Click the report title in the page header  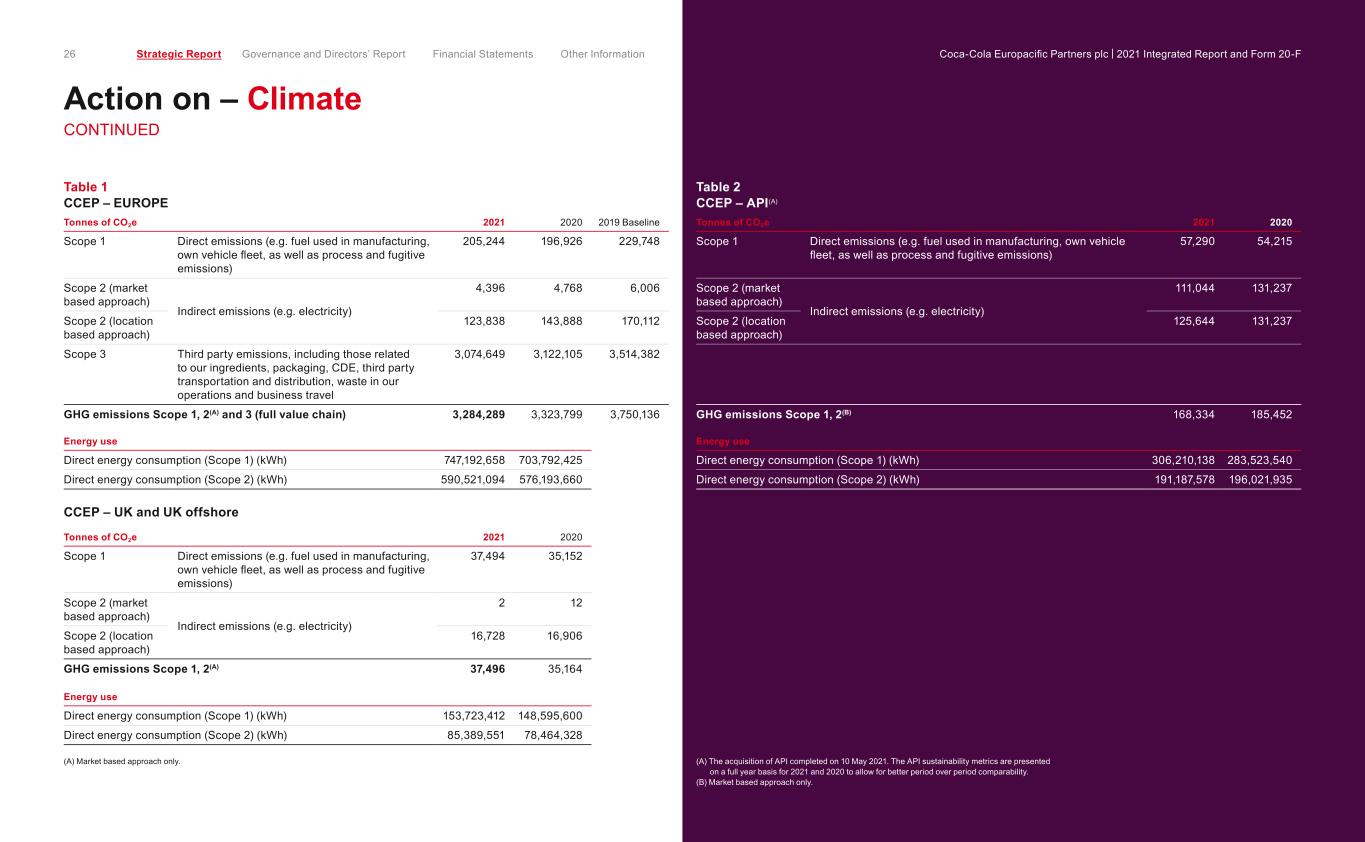coord(1120,54)
